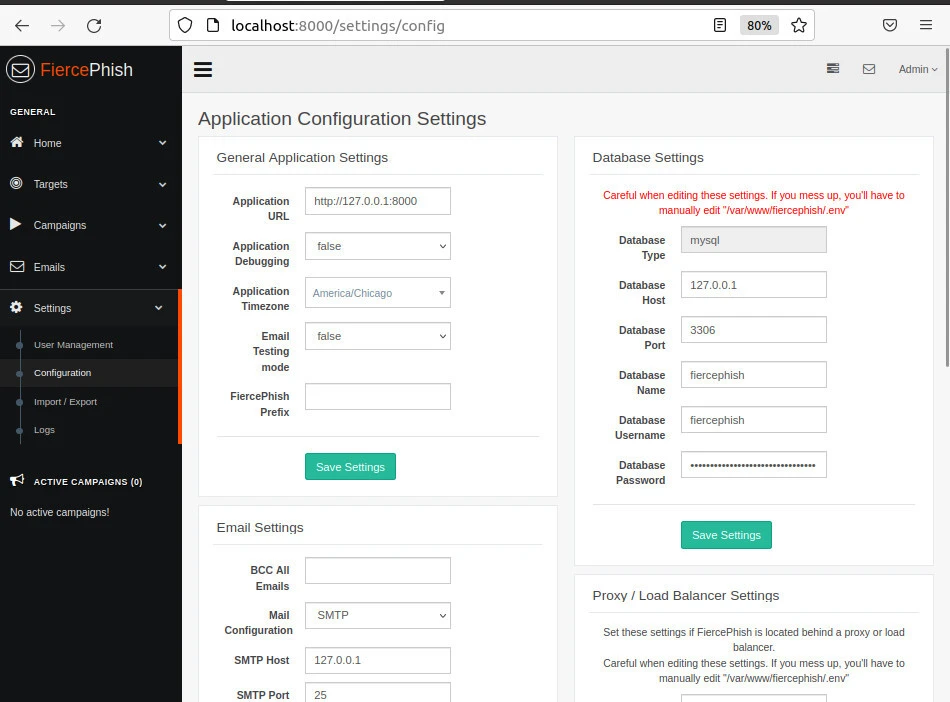Open Logs under Settings

[x=44, y=430]
